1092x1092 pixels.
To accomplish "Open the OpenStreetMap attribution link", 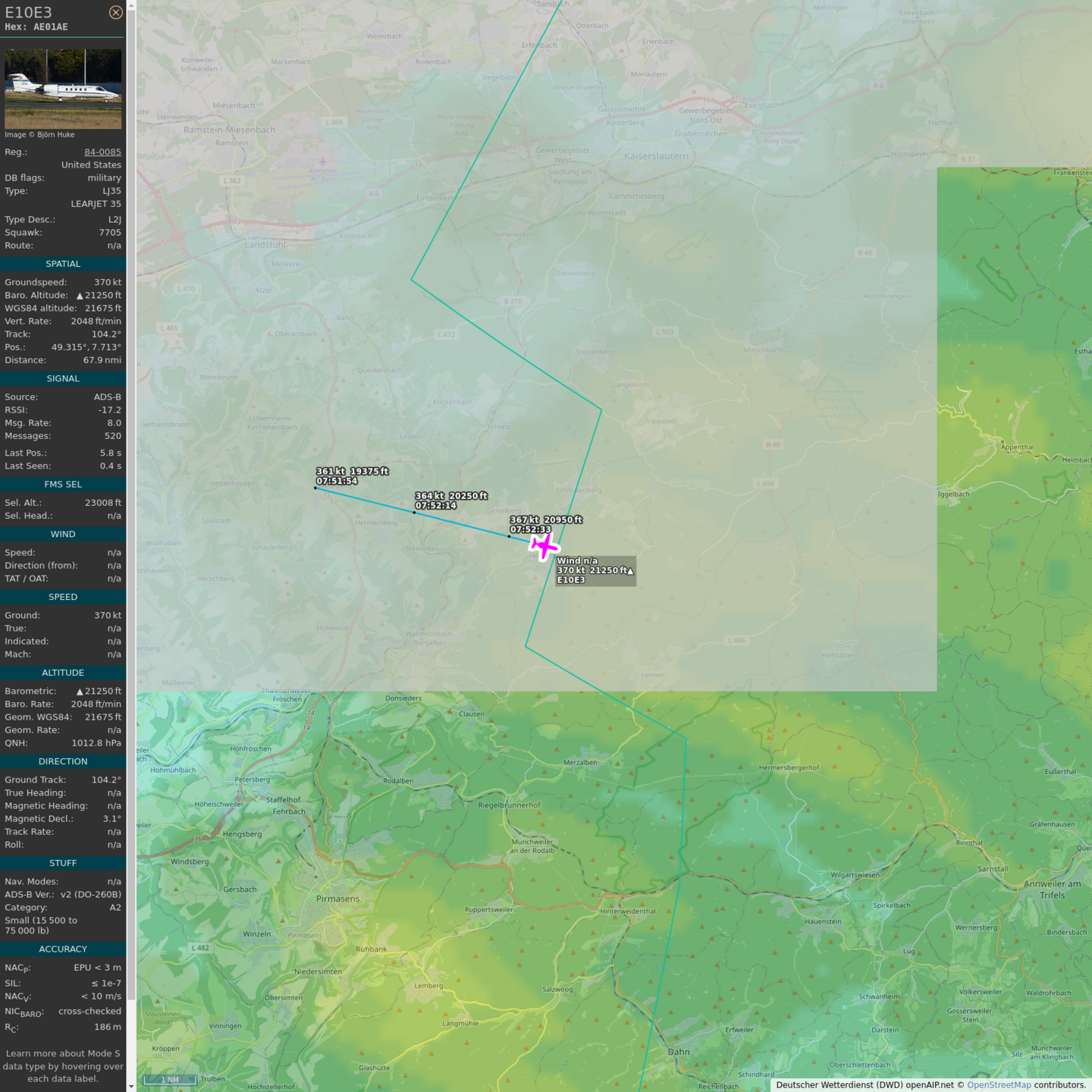I will point(999,1085).
